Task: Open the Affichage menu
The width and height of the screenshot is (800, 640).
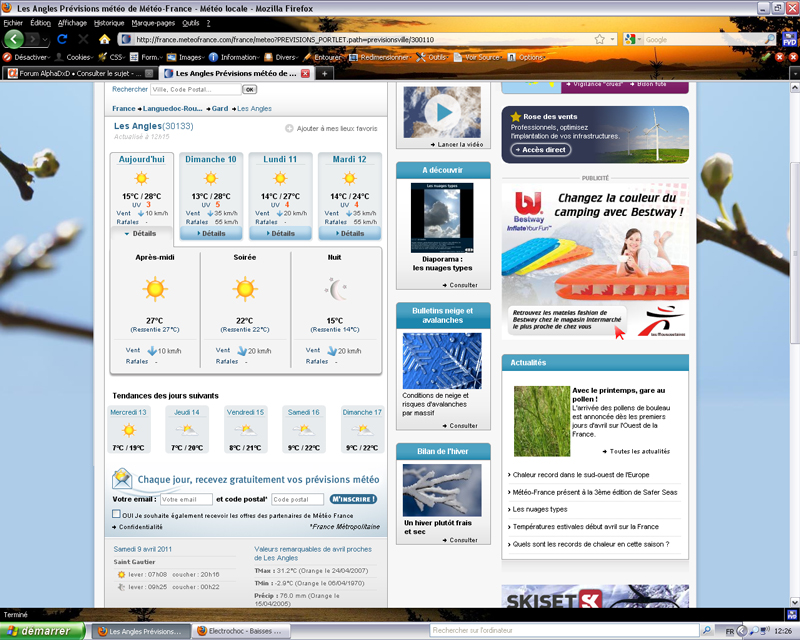Action: (x=72, y=23)
